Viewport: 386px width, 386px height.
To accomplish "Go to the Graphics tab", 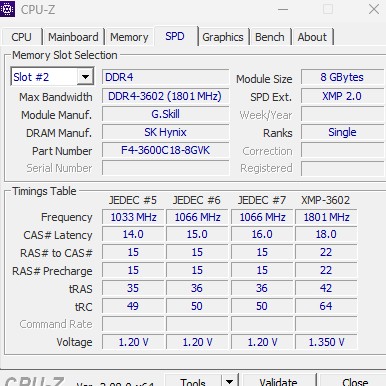I will click(x=223, y=37).
